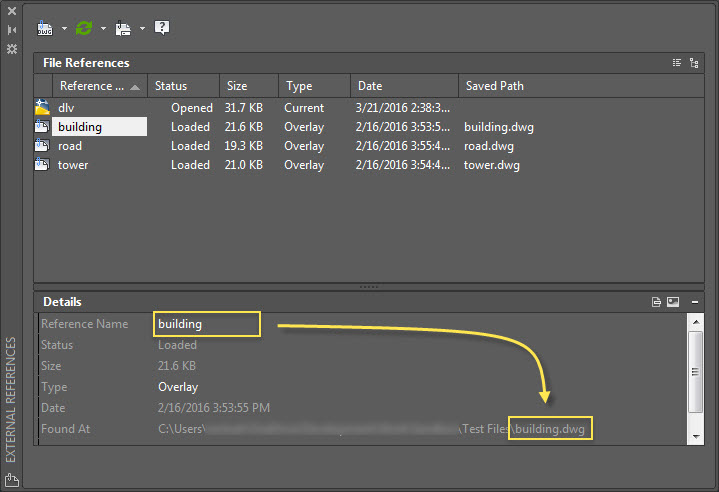The height and width of the screenshot is (492, 719).
Task: Switch File References to tree view
Action: point(694,63)
